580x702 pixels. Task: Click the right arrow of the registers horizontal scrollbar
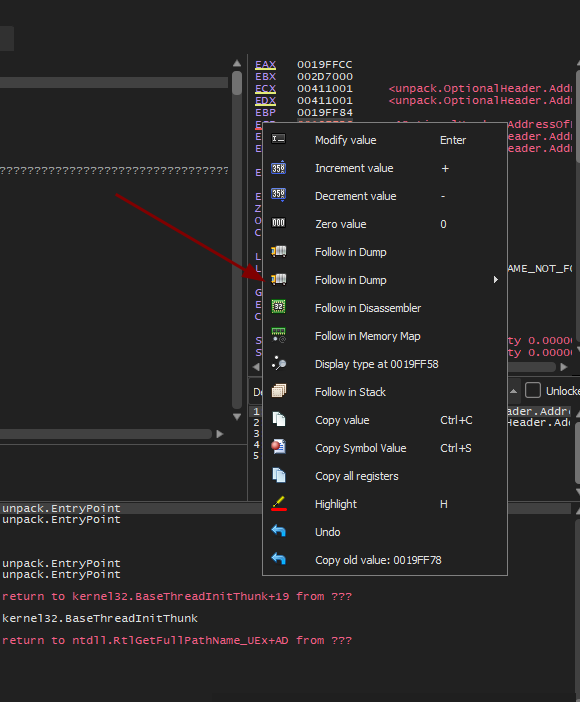[564, 367]
